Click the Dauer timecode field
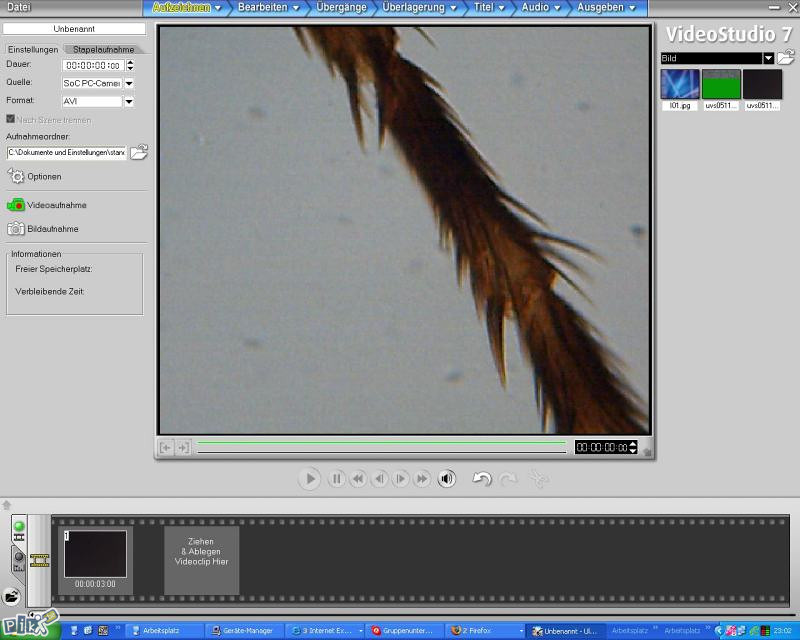Image resolution: width=800 pixels, height=640 pixels. pos(93,65)
